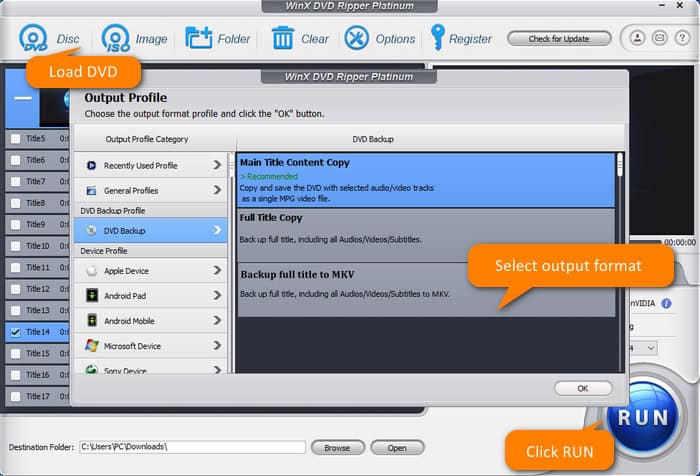
Task: Select Backup full title to MKV
Action: click(425, 290)
